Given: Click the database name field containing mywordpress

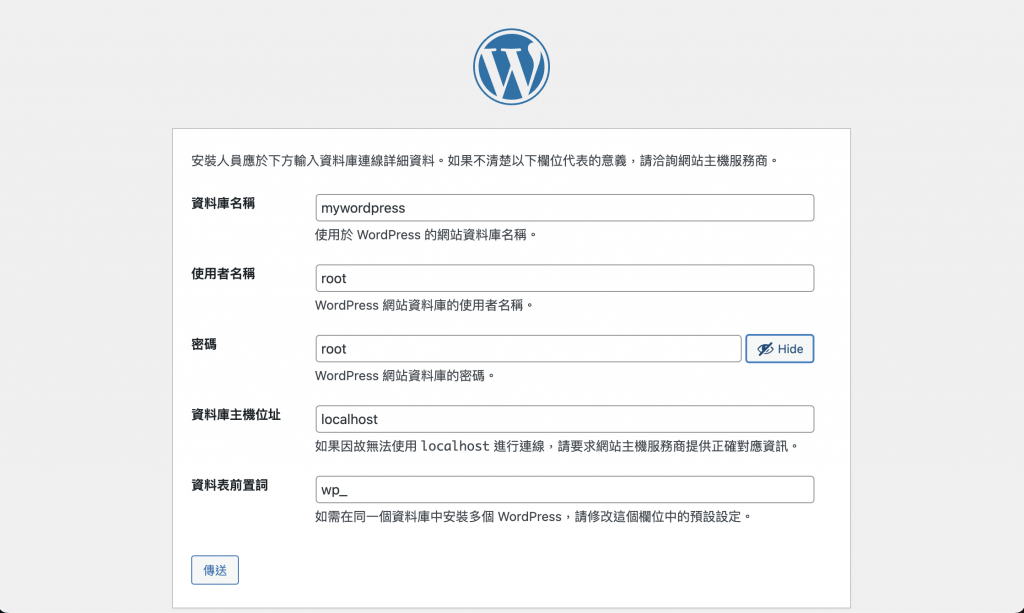Looking at the screenshot, I should pos(565,208).
